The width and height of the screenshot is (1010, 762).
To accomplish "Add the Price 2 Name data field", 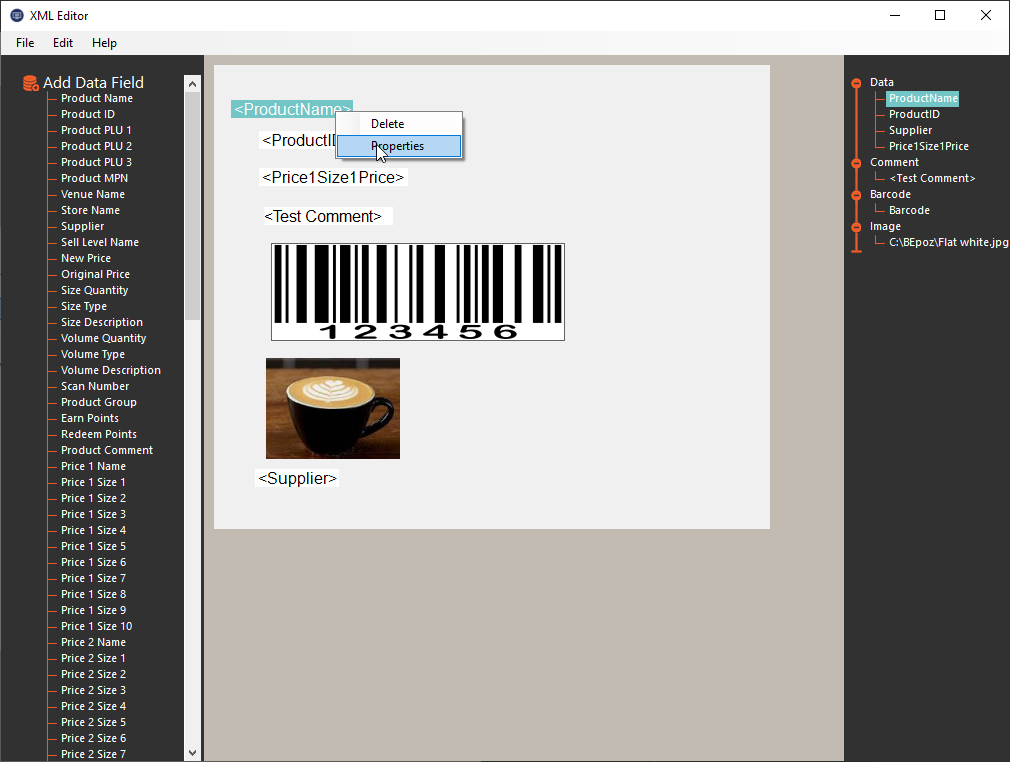I will point(93,642).
